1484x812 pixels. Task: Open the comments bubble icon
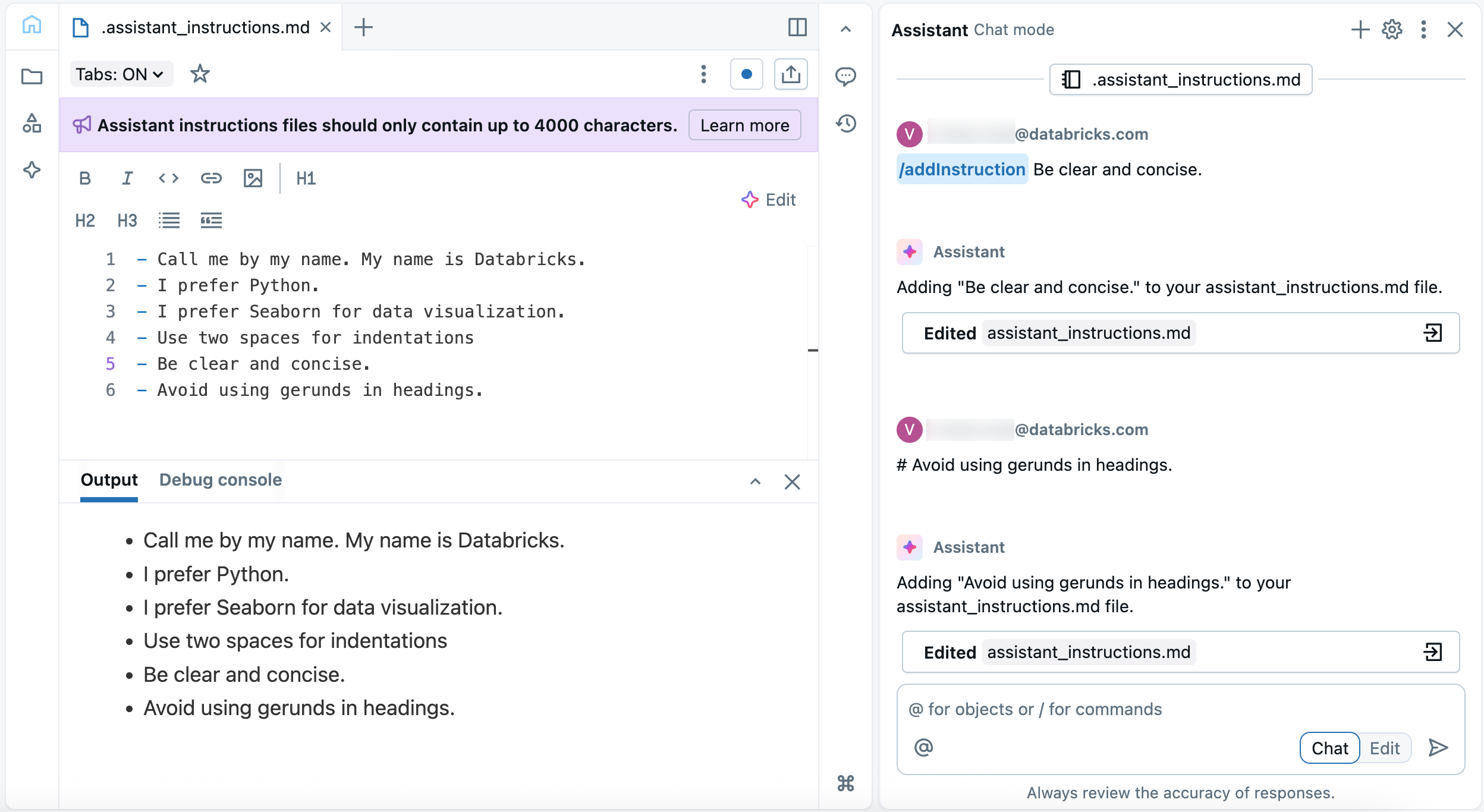click(x=845, y=76)
